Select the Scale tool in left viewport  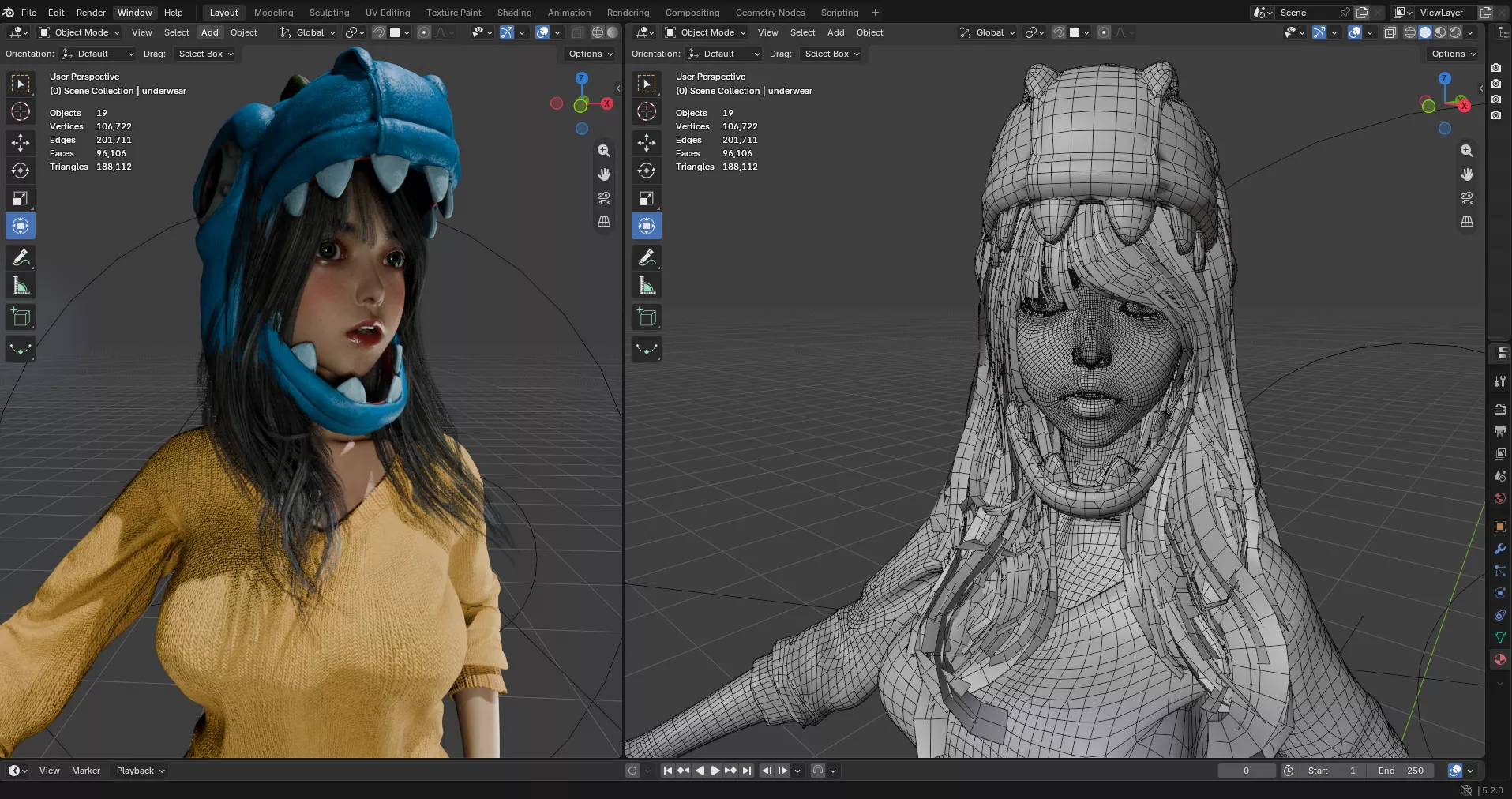tap(21, 198)
